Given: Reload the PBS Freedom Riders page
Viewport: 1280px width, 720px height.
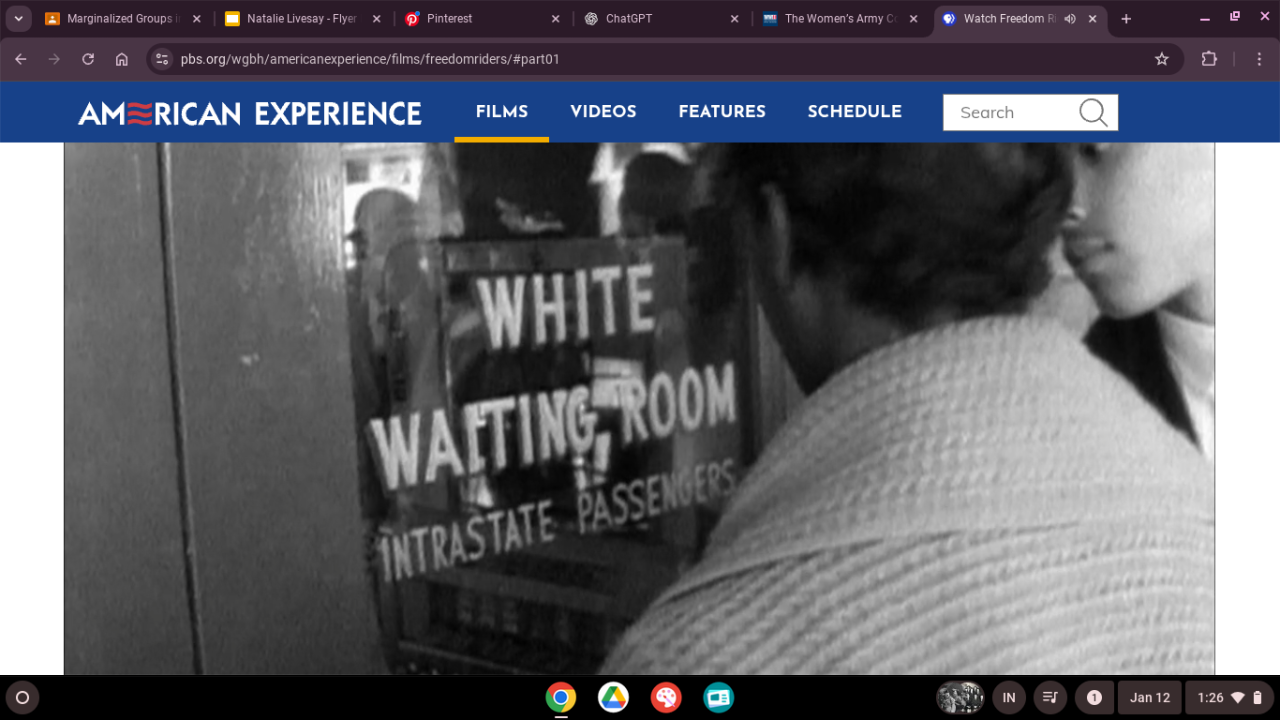Looking at the screenshot, I should point(88,59).
